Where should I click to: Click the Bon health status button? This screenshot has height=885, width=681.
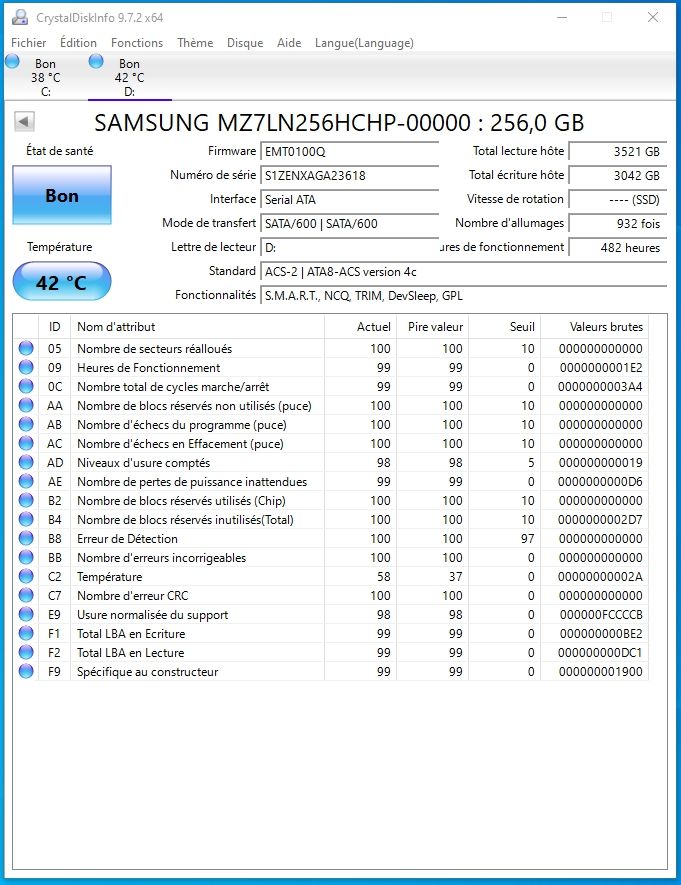[62, 195]
